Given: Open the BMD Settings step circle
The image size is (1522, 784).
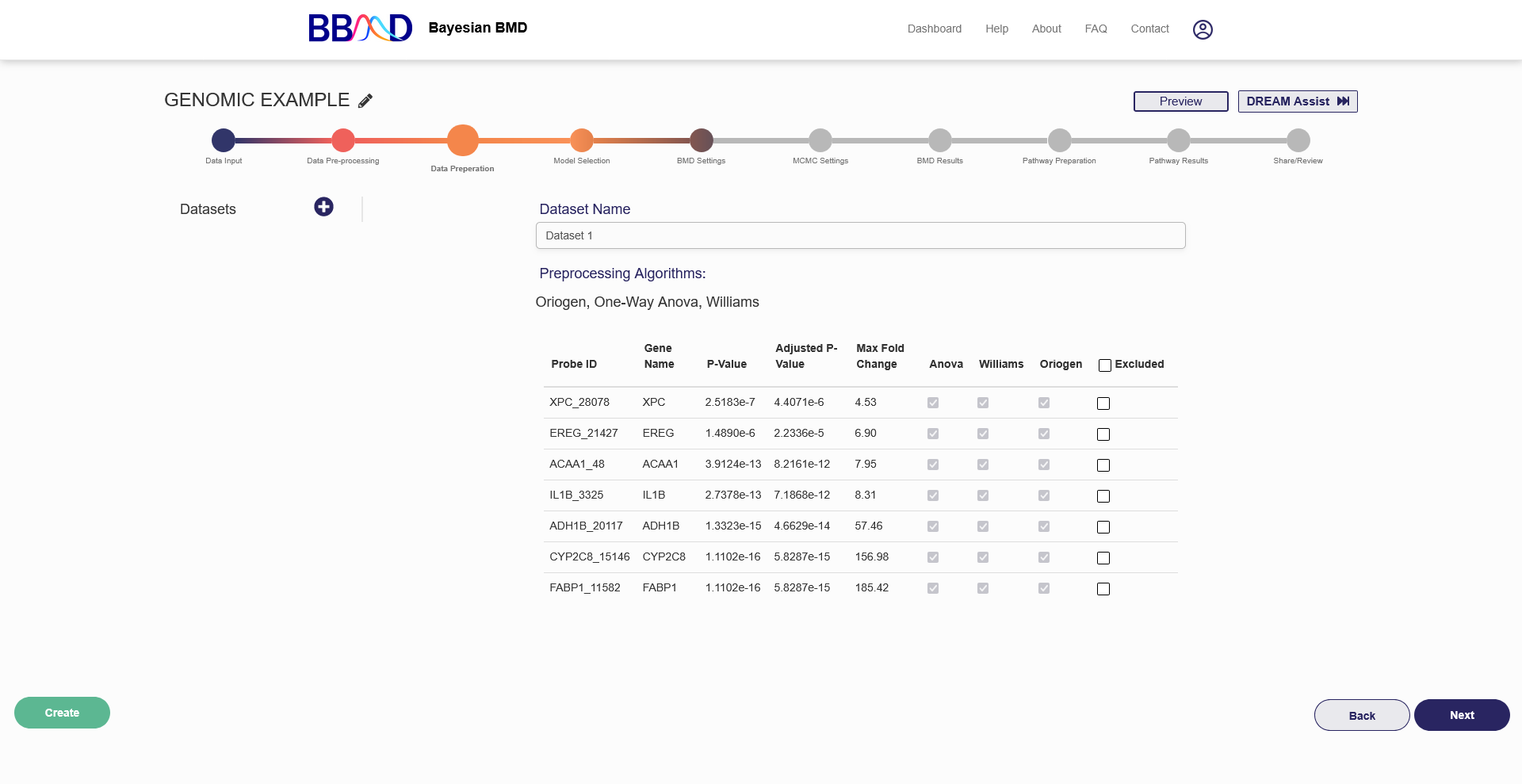Looking at the screenshot, I should pos(701,140).
